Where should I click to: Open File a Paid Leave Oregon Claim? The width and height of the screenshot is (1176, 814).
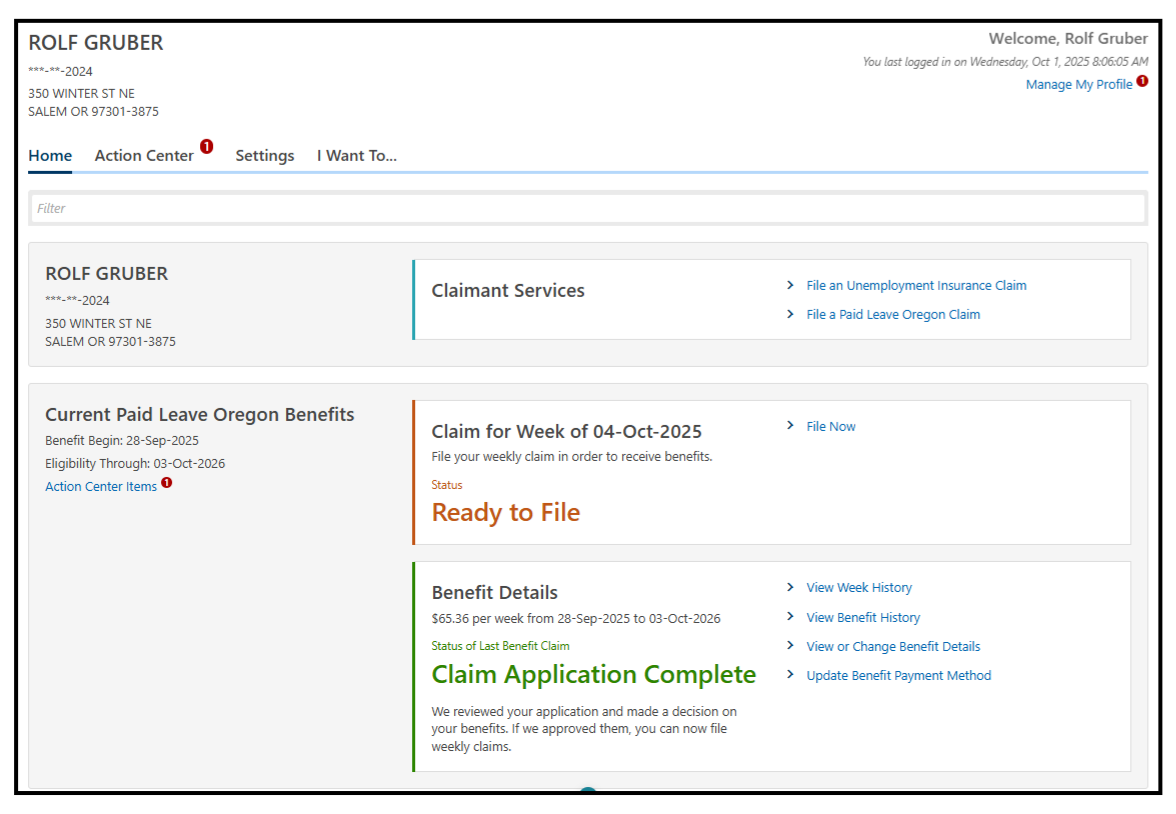click(893, 314)
